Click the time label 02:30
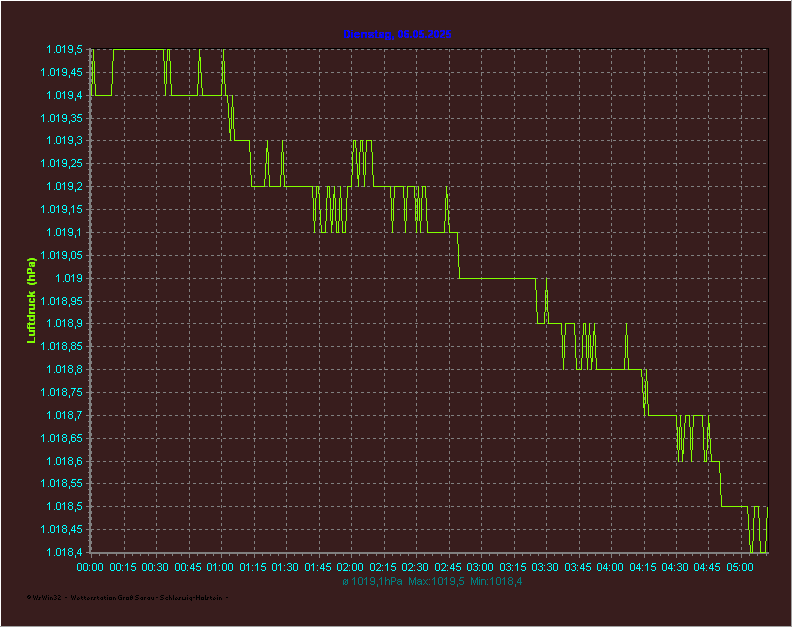This screenshot has width=792, height=627. 415,567
